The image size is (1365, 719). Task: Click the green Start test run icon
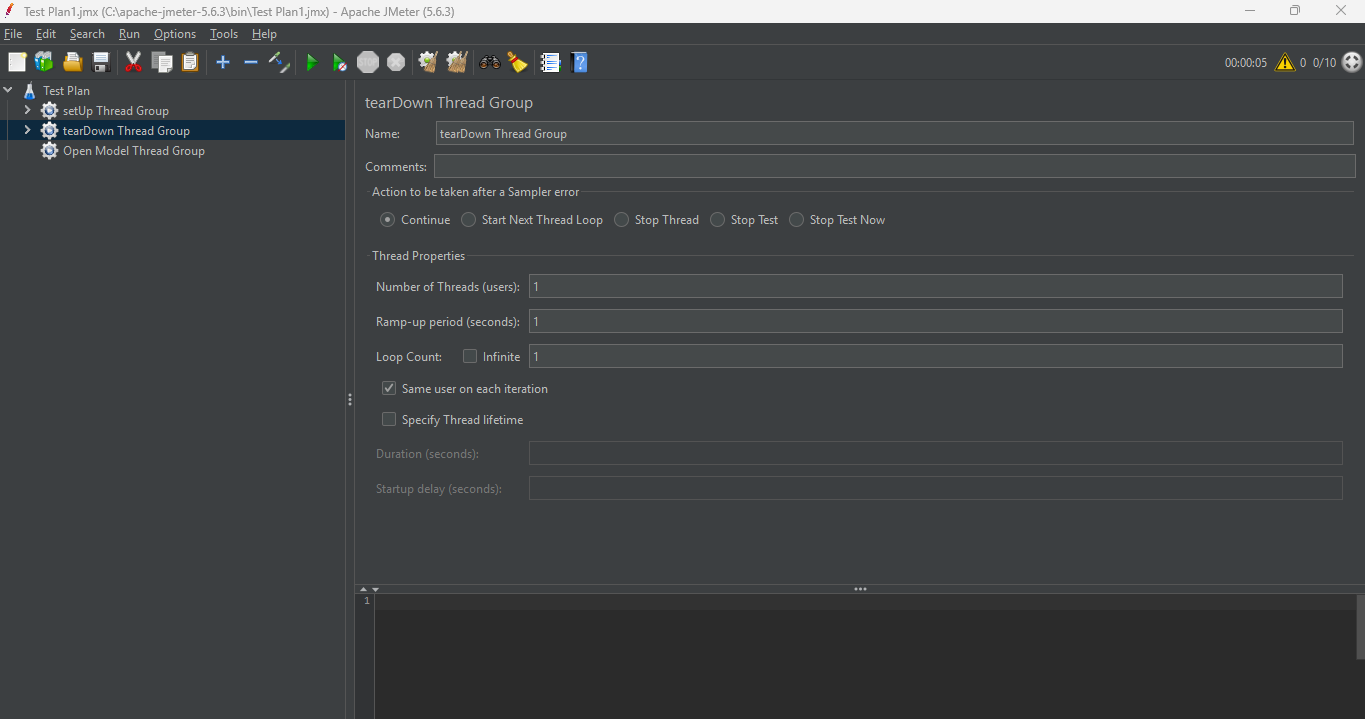click(x=311, y=63)
